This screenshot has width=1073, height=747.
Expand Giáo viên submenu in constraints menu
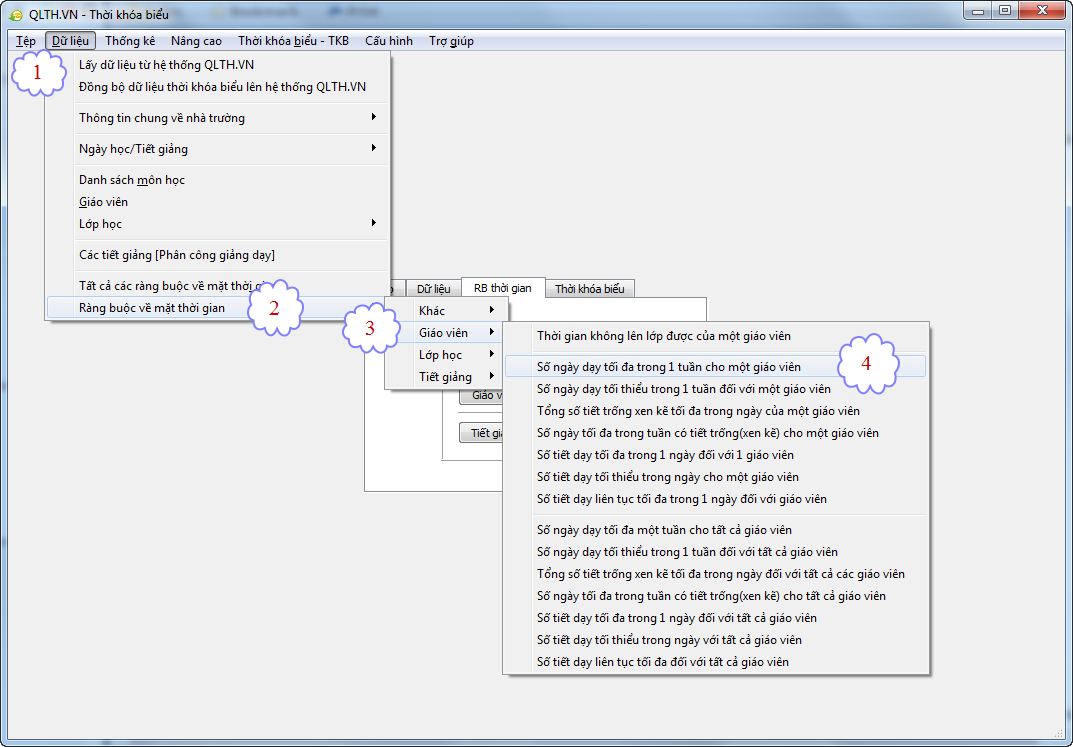tap(446, 332)
